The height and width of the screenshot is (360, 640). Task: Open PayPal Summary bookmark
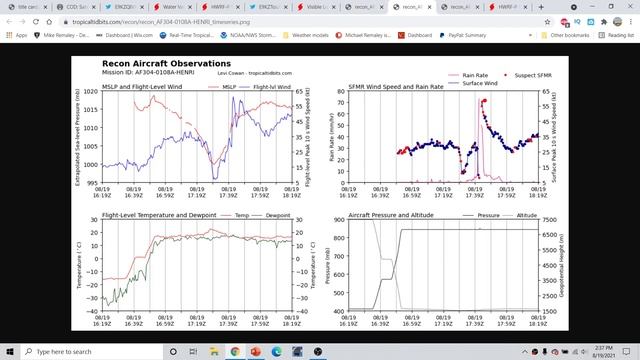click(x=463, y=36)
